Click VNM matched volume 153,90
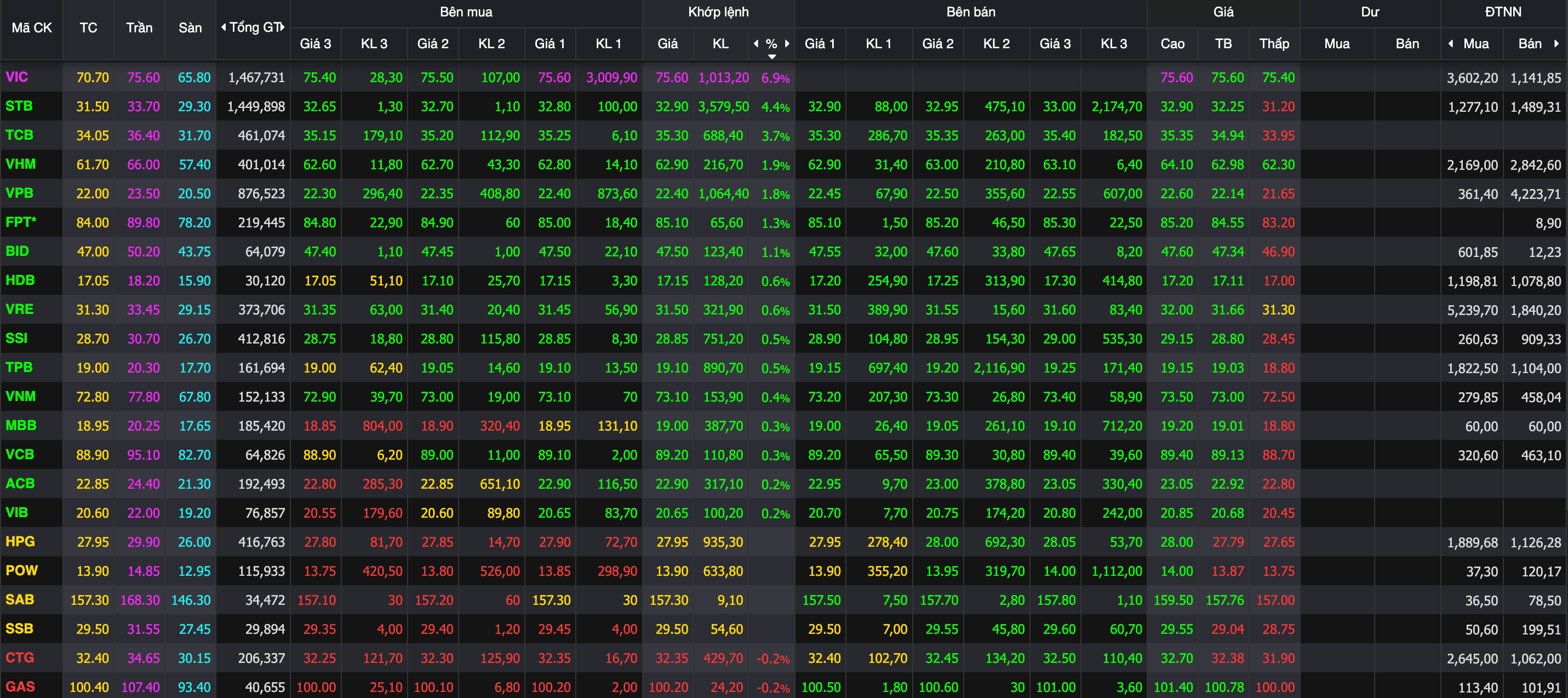 point(723,397)
